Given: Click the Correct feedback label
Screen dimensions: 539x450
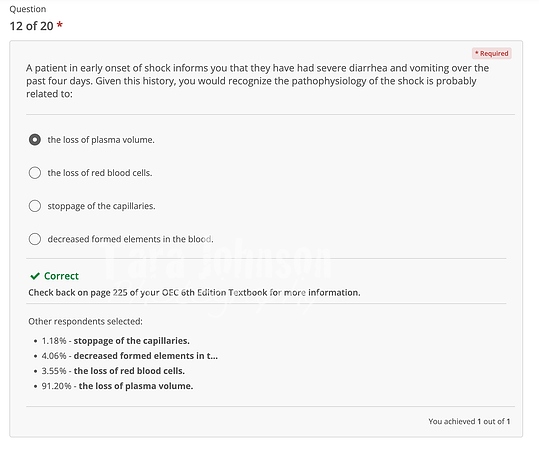Looking at the screenshot, I should (62, 276).
